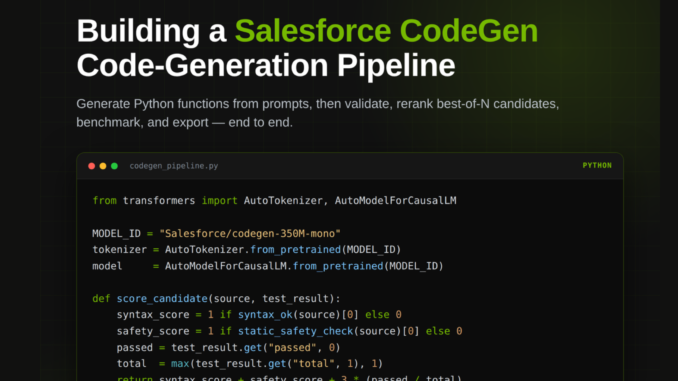
Task: Click the yellow dot in code window header
Action: (103, 166)
